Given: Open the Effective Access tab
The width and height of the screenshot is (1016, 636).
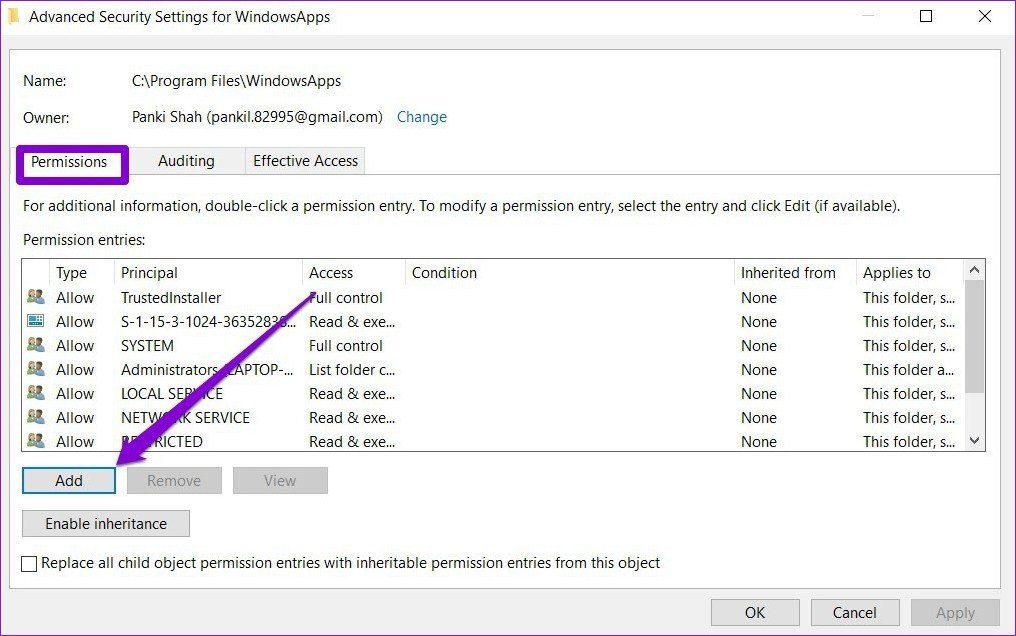Looking at the screenshot, I should tap(305, 161).
